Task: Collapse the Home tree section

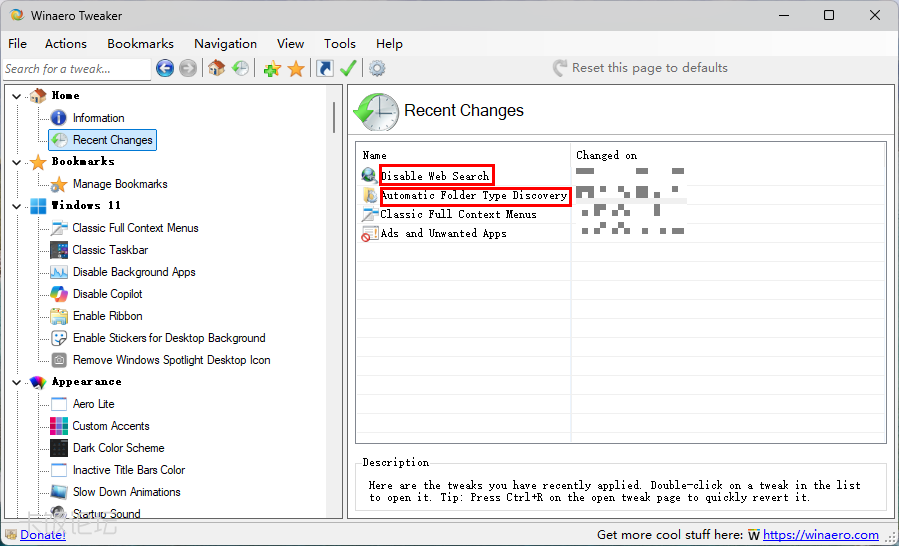Action: 17,96
